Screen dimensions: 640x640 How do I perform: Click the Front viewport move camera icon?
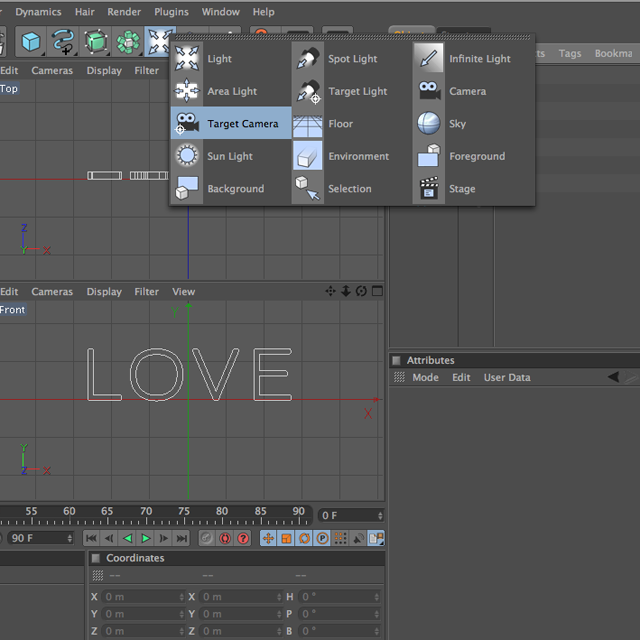coord(330,291)
